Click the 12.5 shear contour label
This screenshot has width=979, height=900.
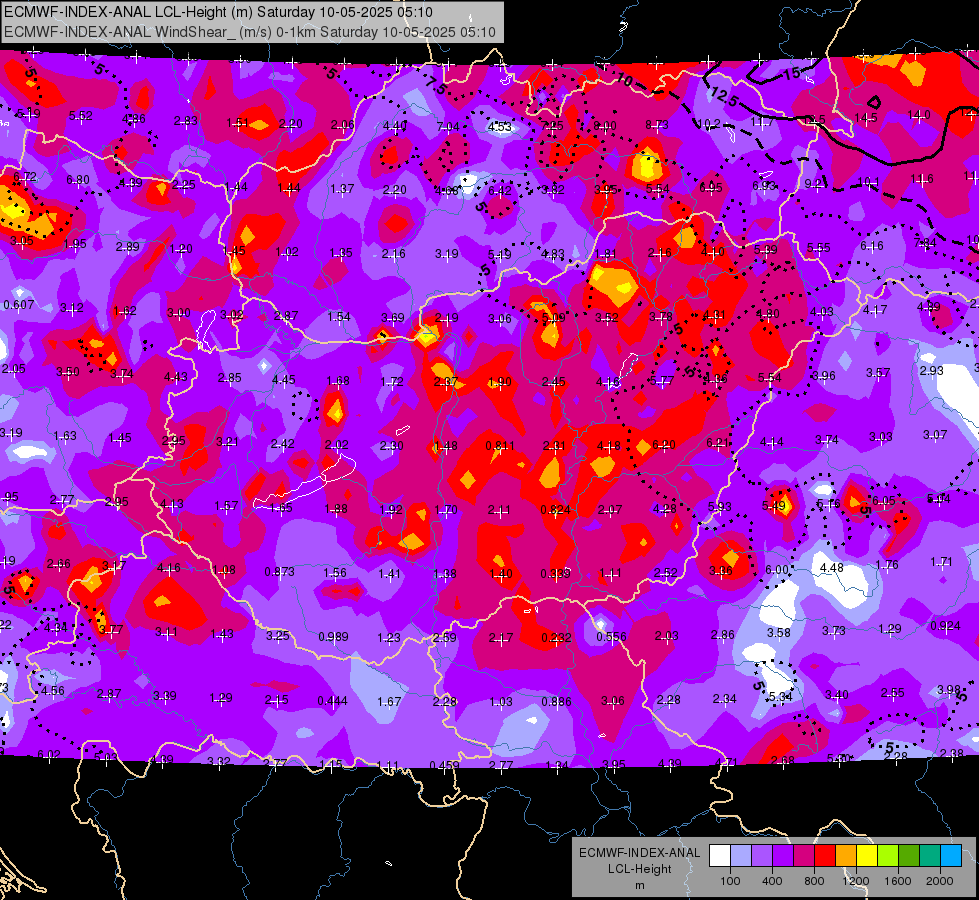tap(724, 96)
